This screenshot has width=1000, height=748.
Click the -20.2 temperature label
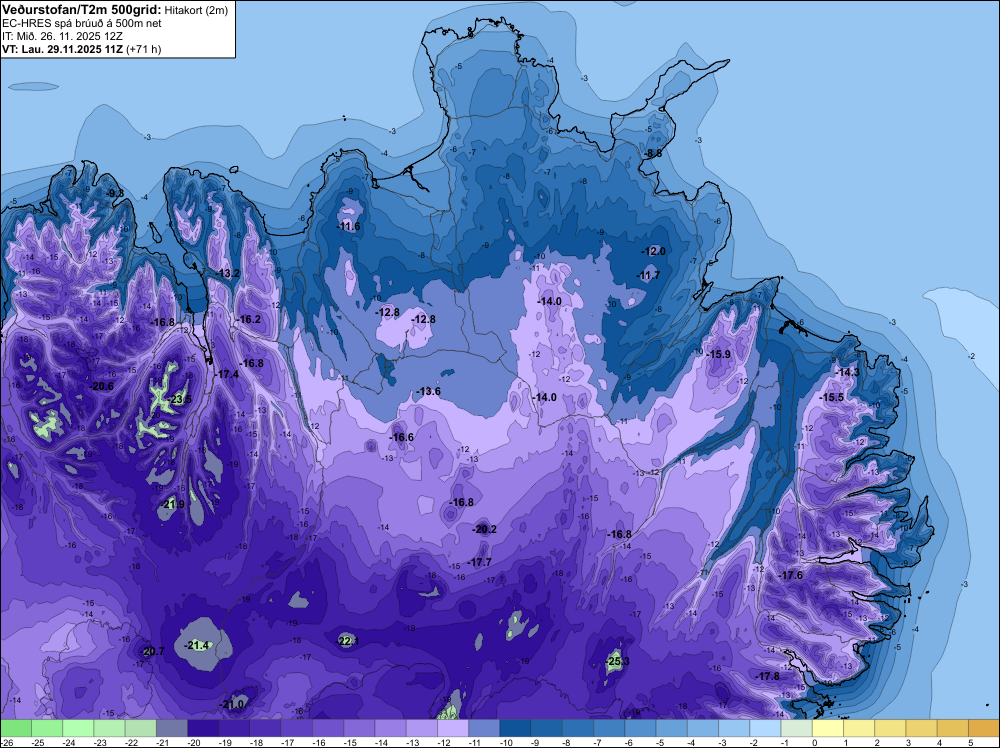tap(485, 529)
